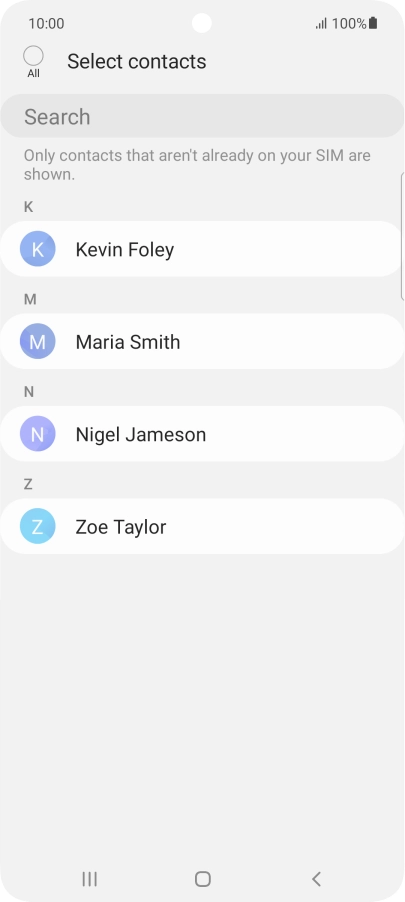Tap the Select contacts title
Image resolution: width=405 pixels, height=902 pixels.
pyautogui.click(x=137, y=62)
